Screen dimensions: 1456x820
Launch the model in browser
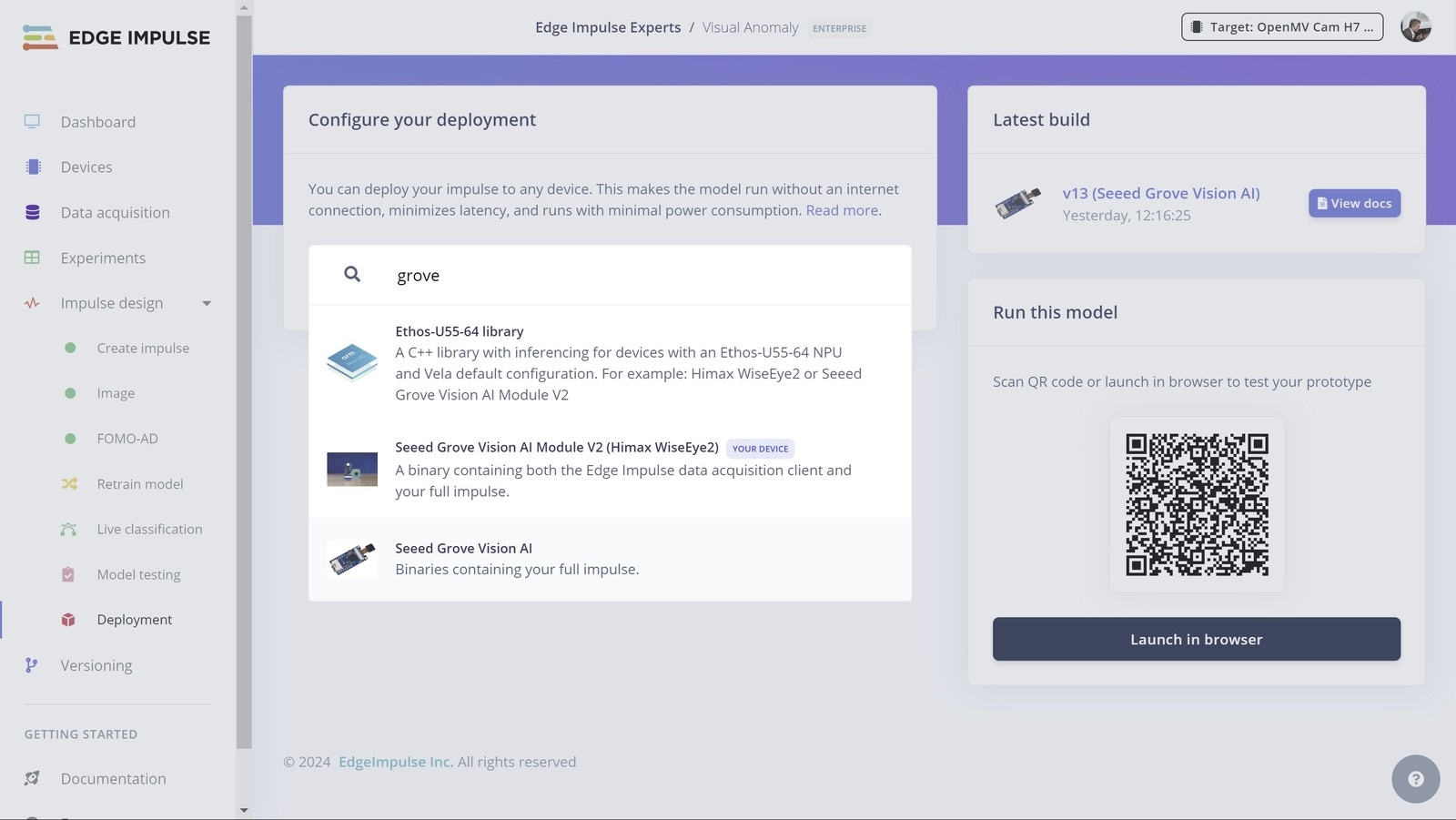click(1196, 639)
